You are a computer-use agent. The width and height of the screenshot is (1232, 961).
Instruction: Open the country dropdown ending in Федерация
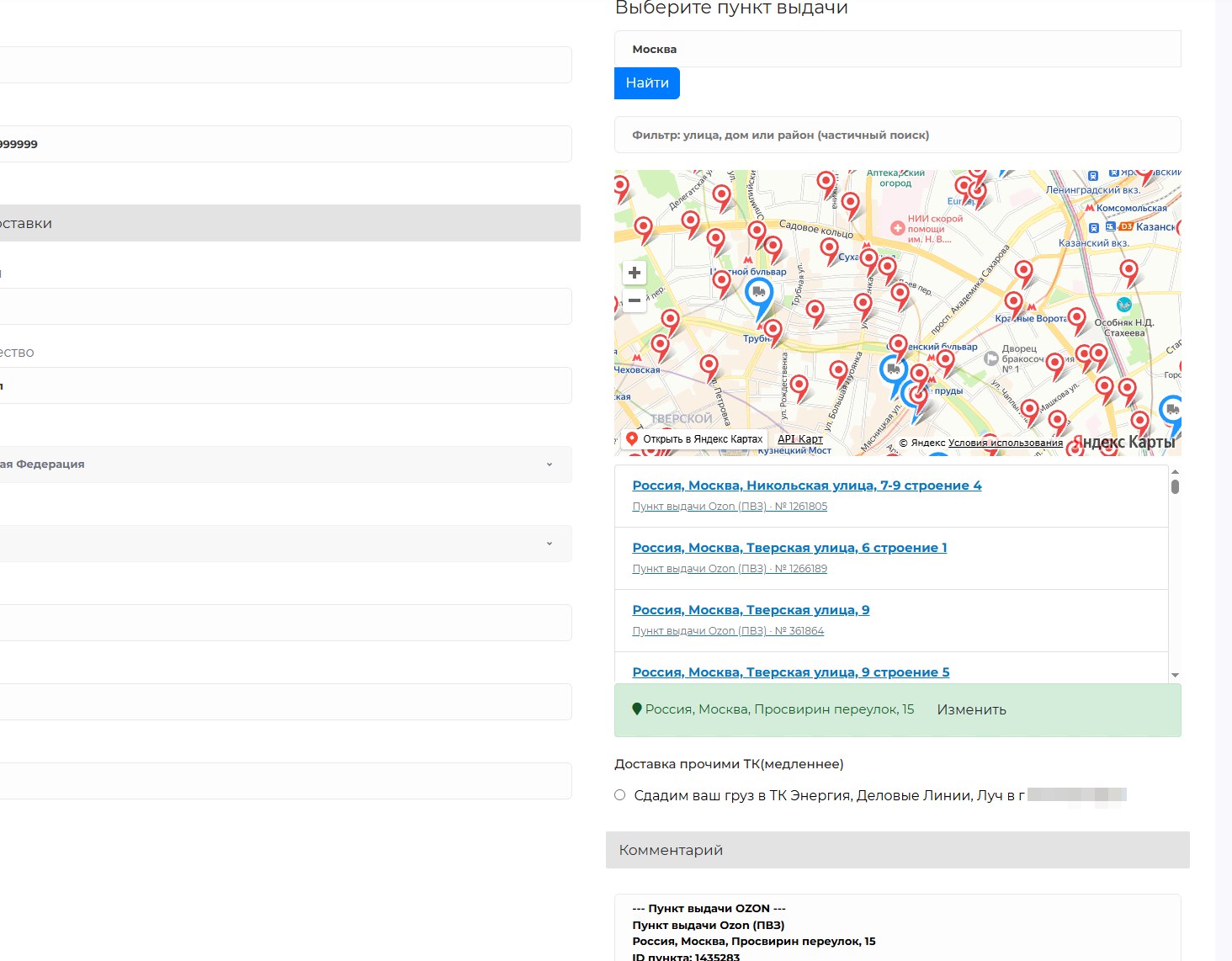click(285, 465)
